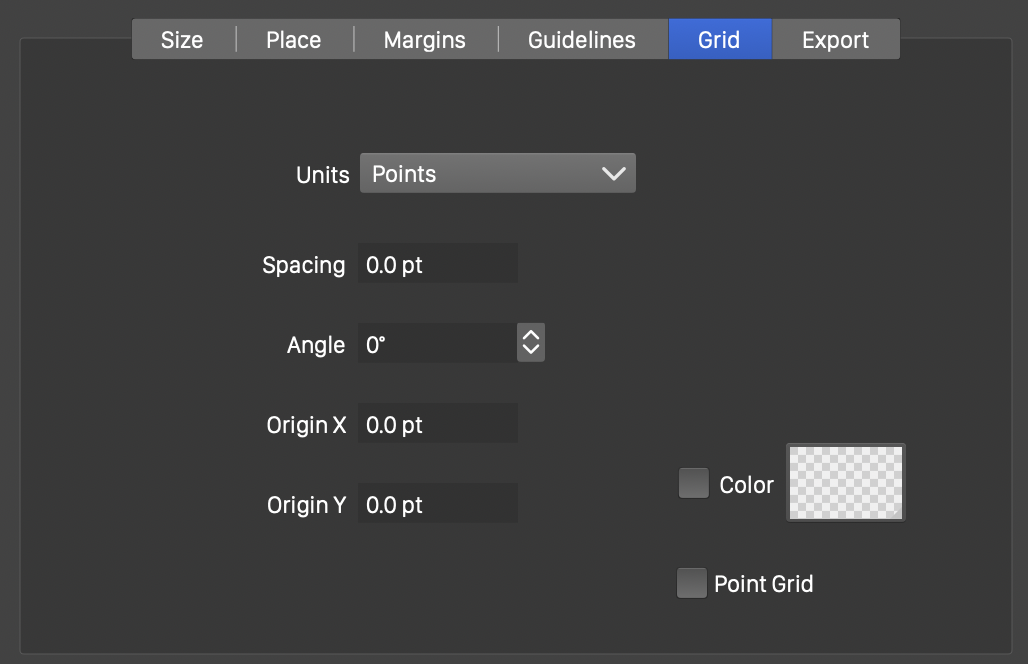1028x664 pixels.
Task: Select the Origin Y input field
Action: [x=438, y=505]
